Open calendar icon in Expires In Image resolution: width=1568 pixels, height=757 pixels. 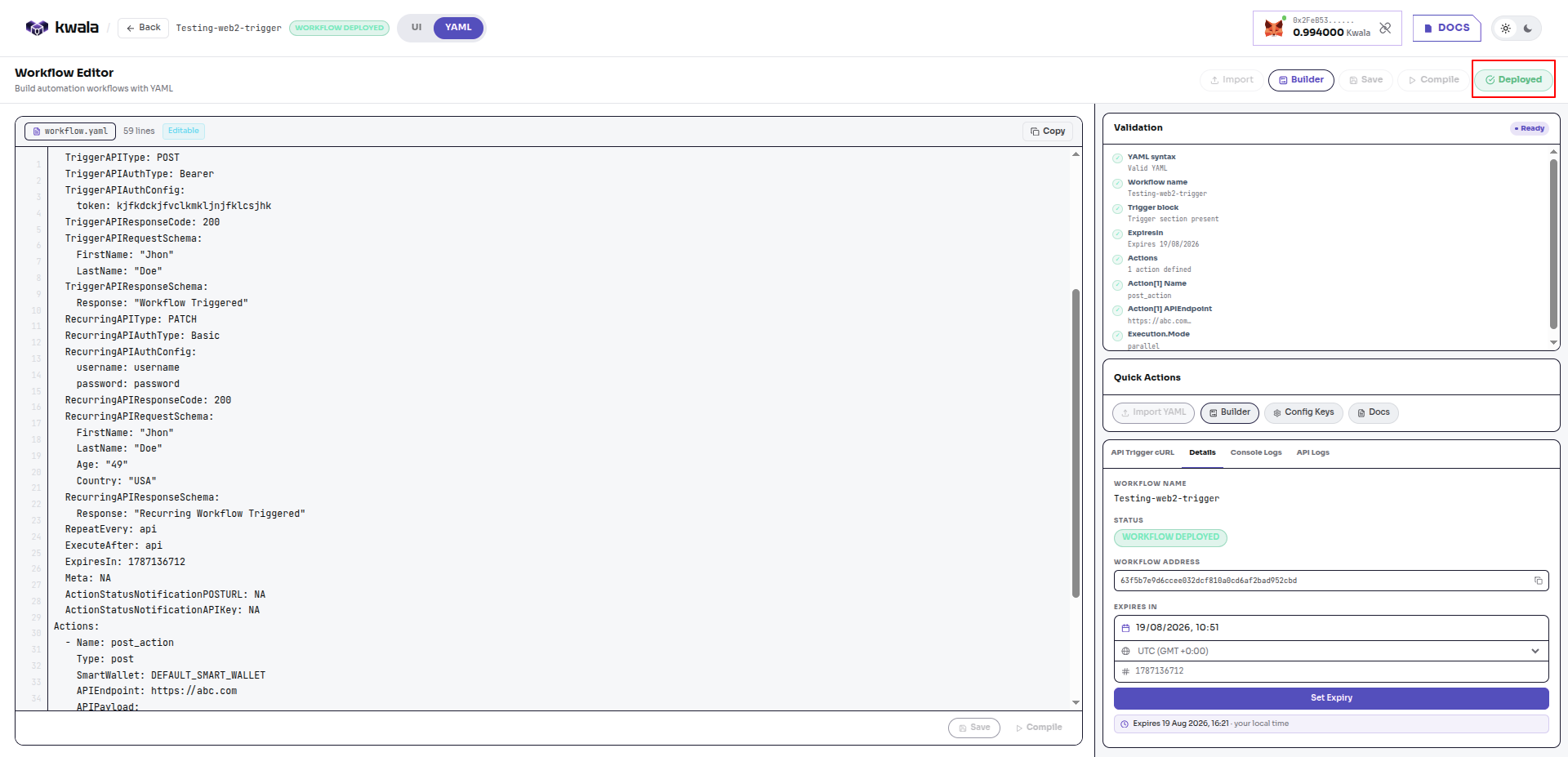(1125, 628)
